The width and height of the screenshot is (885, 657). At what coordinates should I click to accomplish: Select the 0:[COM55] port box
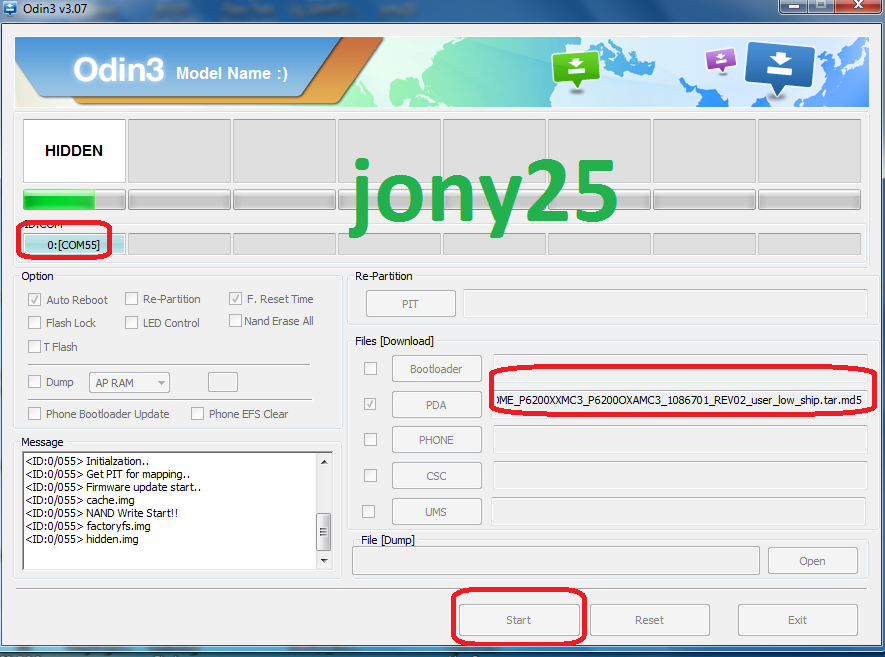(x=74, y=245)
